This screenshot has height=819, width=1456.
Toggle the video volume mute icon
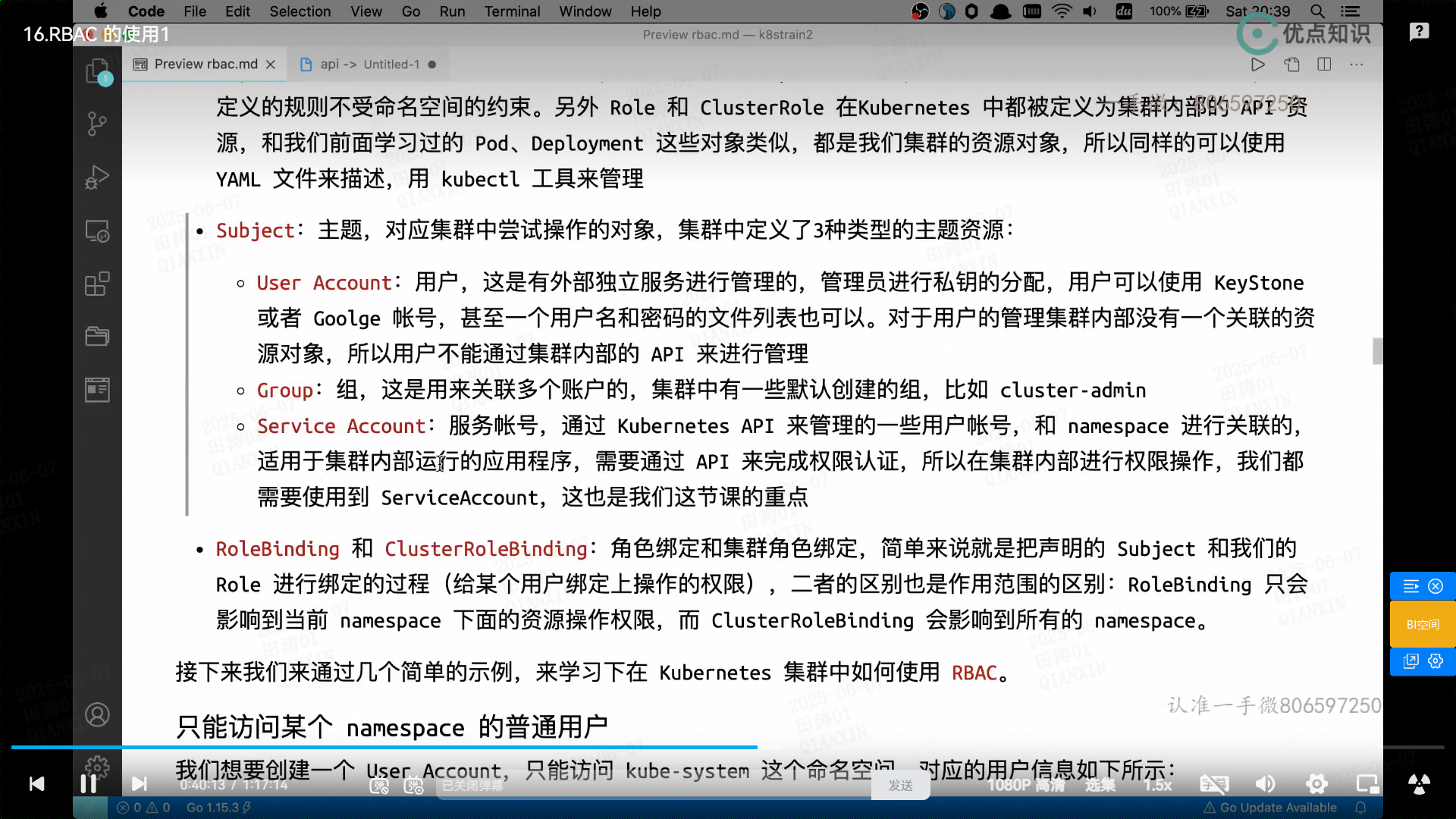[x=1265, y=784]
